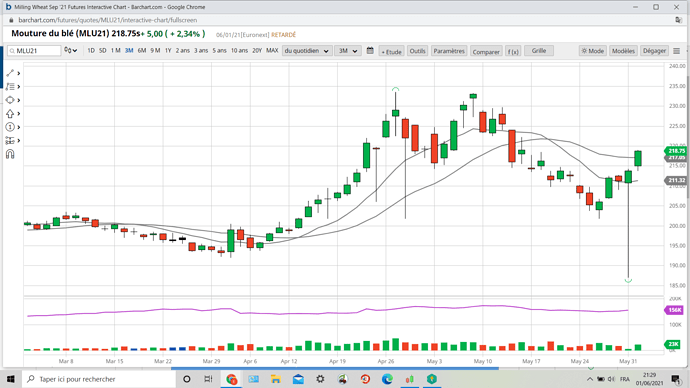Show hidden system tray icons chevron

(x=590, y=379)
